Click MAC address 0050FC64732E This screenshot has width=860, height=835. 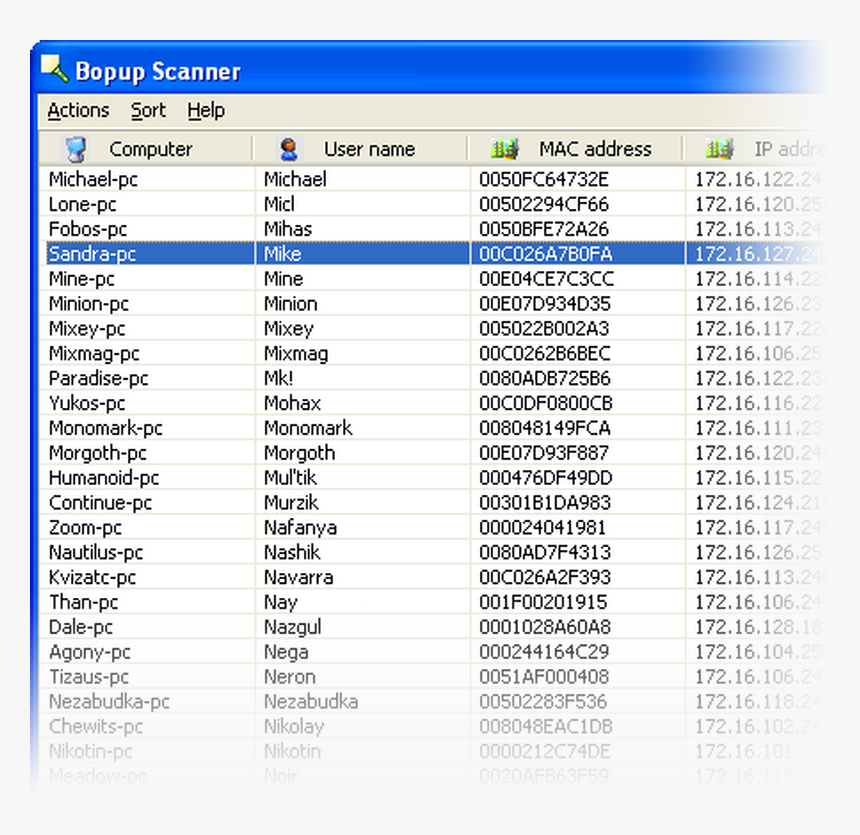coord(544,179)
